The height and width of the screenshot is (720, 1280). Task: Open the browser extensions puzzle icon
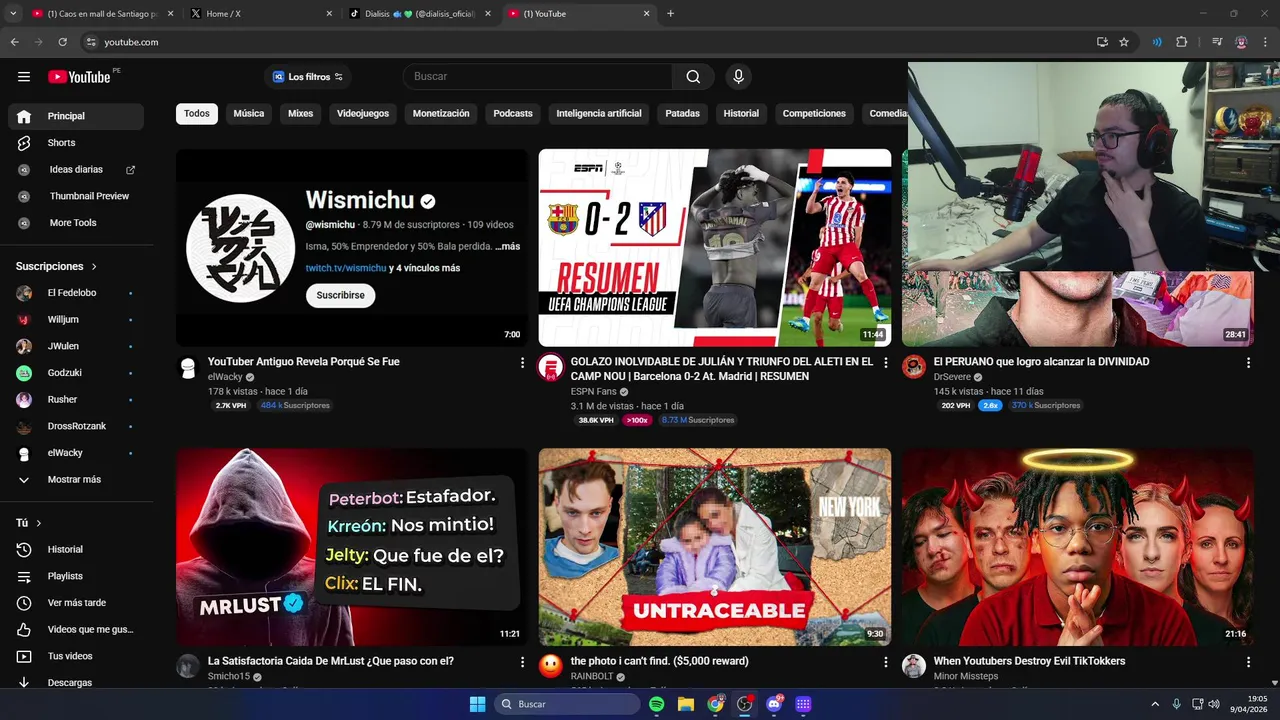(x=1181, y=42)
